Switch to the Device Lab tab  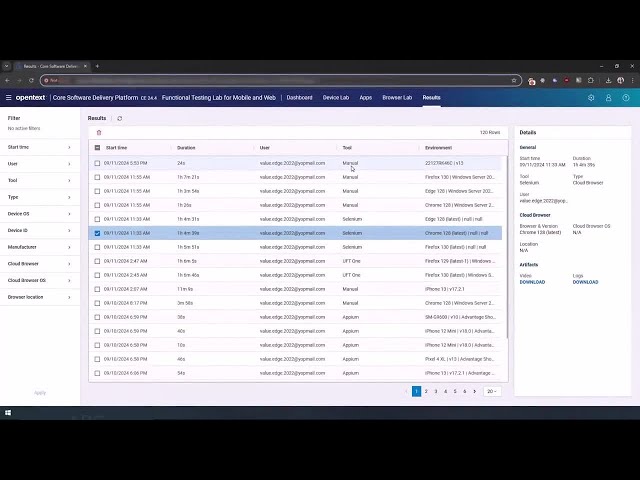pyautogui.click(x=336, y=98)
